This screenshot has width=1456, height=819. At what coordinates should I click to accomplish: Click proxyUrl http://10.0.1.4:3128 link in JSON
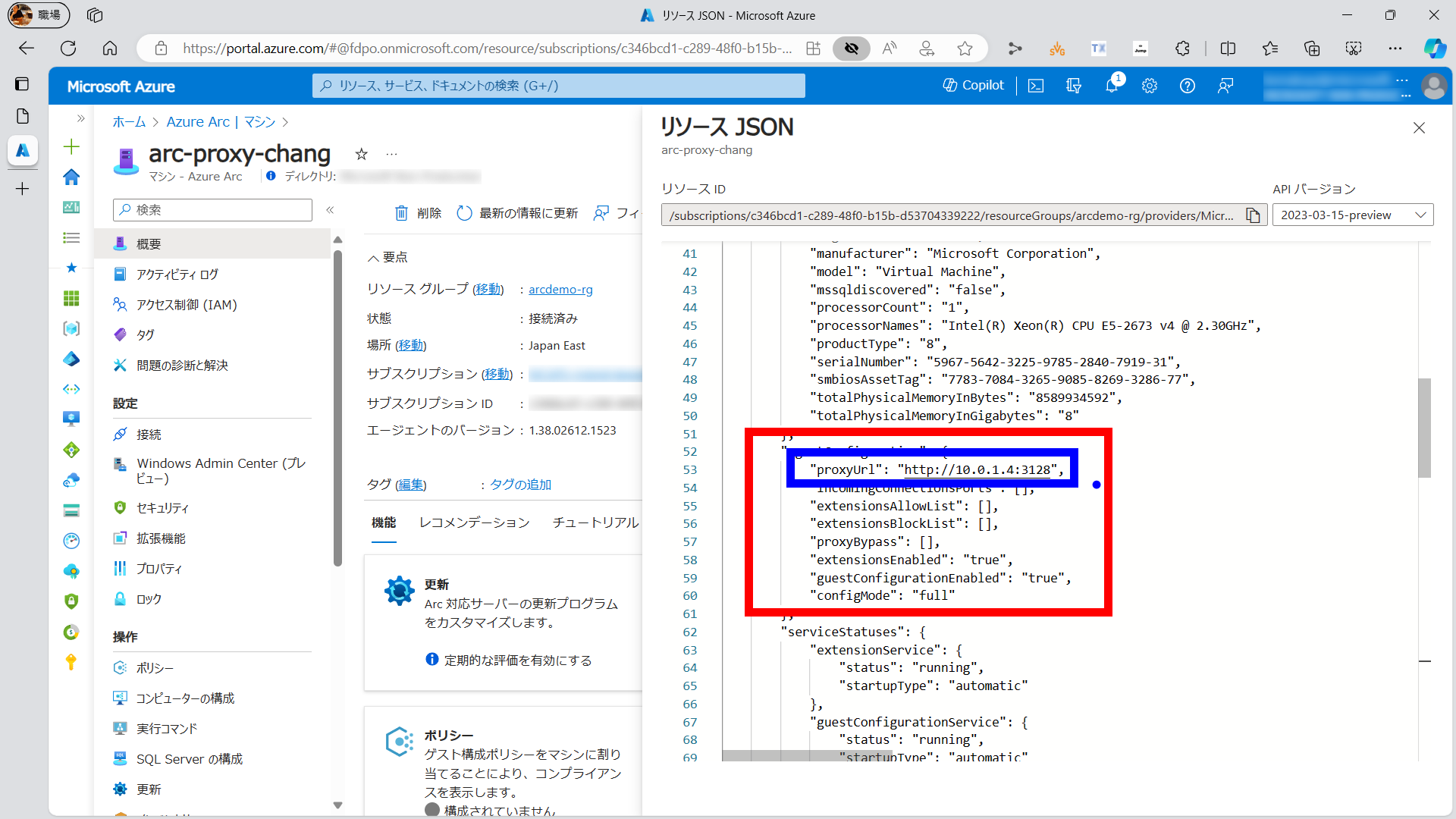tap(977, 470)
